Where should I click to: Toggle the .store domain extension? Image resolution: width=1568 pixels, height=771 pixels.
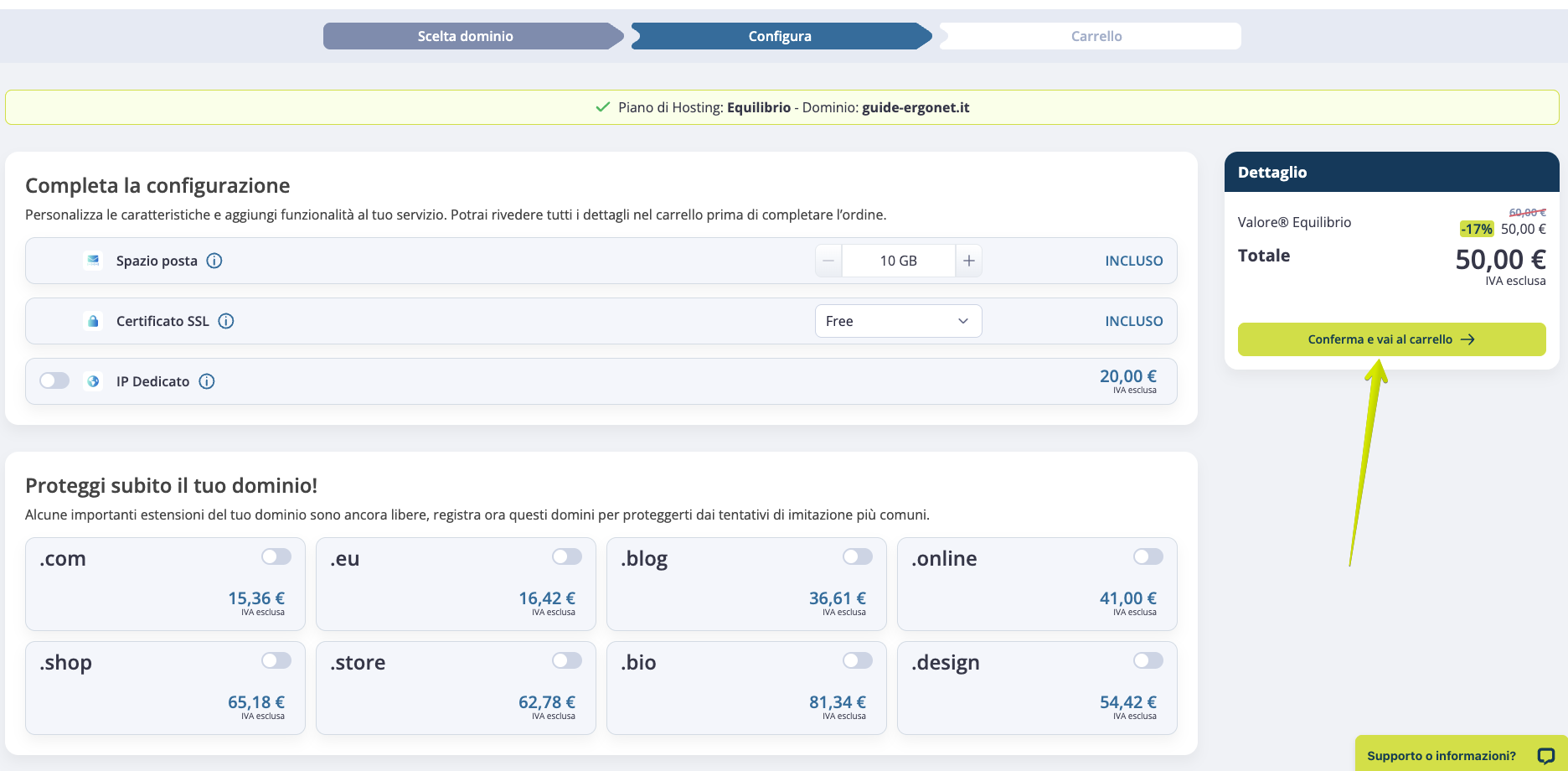point(567,660)
